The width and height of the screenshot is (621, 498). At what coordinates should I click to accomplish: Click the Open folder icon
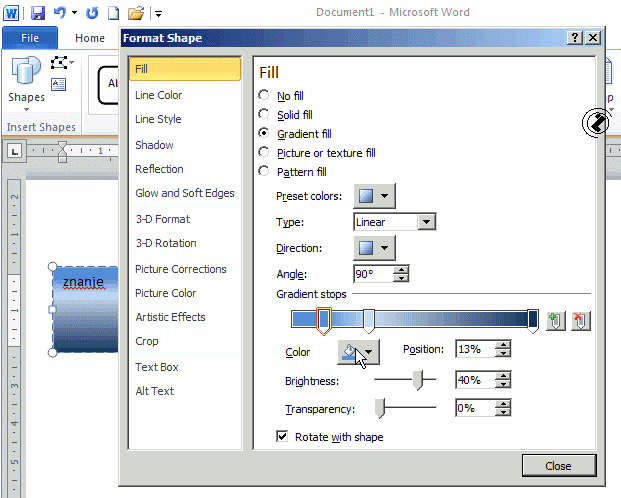click(135, 13)
